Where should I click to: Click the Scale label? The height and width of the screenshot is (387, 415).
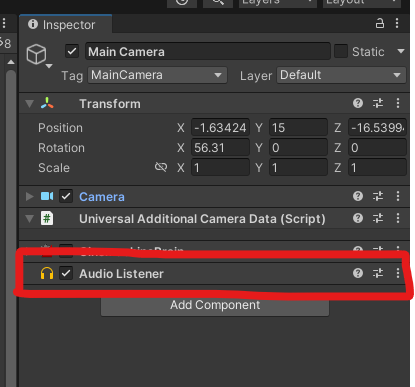(x=54, y=168)
